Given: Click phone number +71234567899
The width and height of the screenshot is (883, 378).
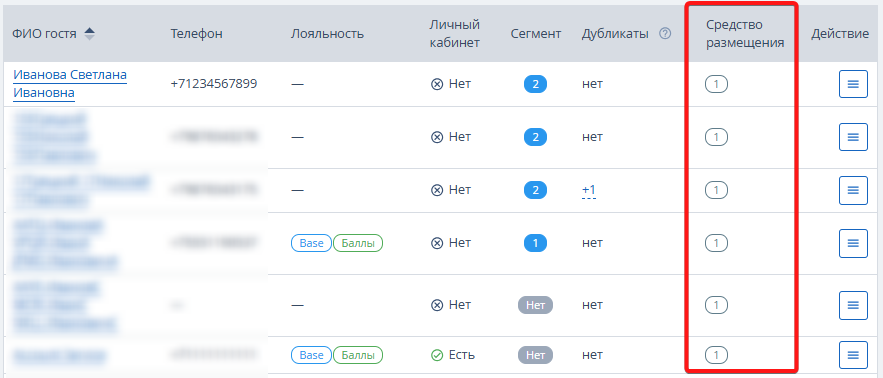Looking at the screenshot, I should point(214,84).
